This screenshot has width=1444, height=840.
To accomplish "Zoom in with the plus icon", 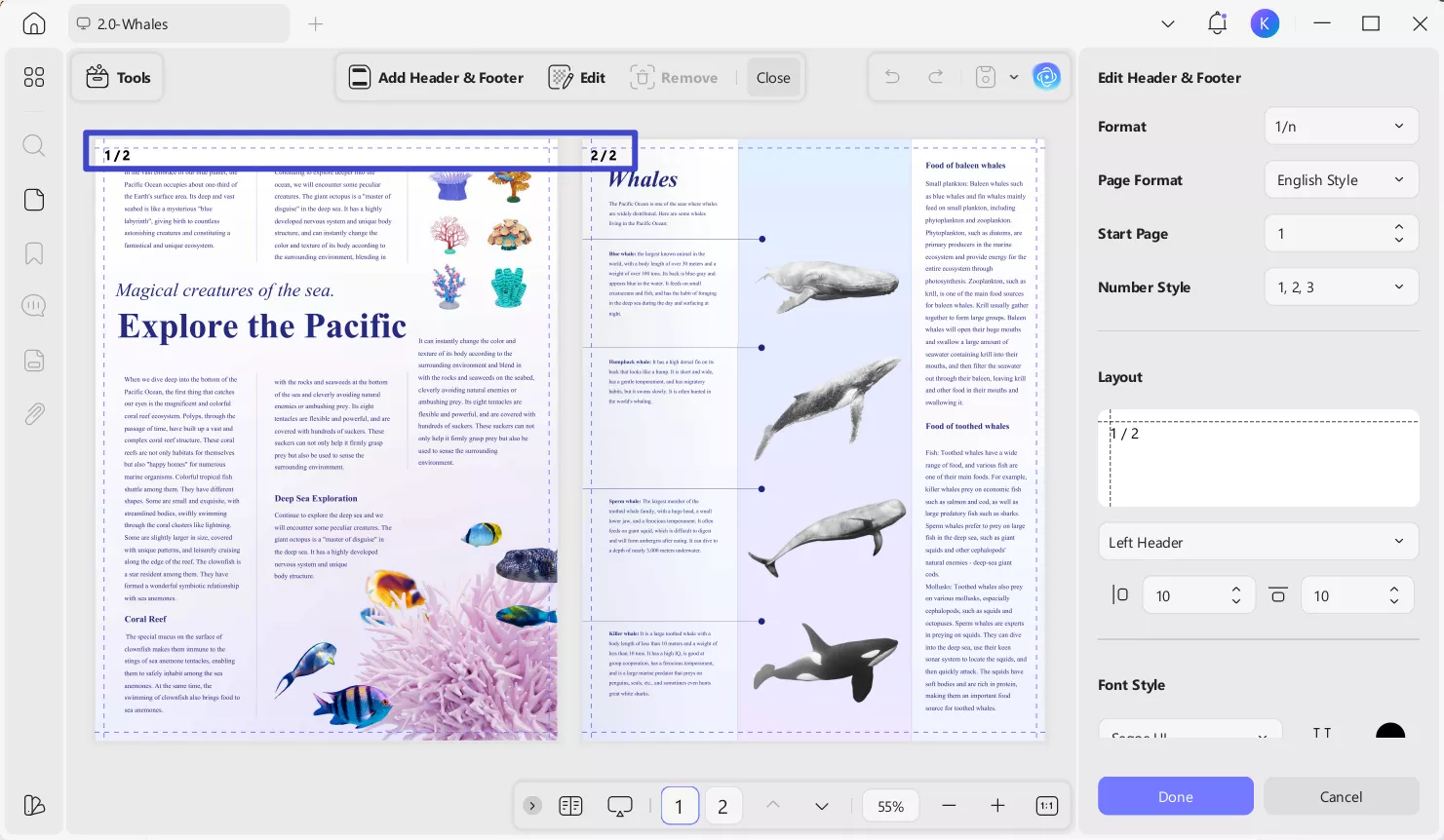I will click(x=997, y=806).
